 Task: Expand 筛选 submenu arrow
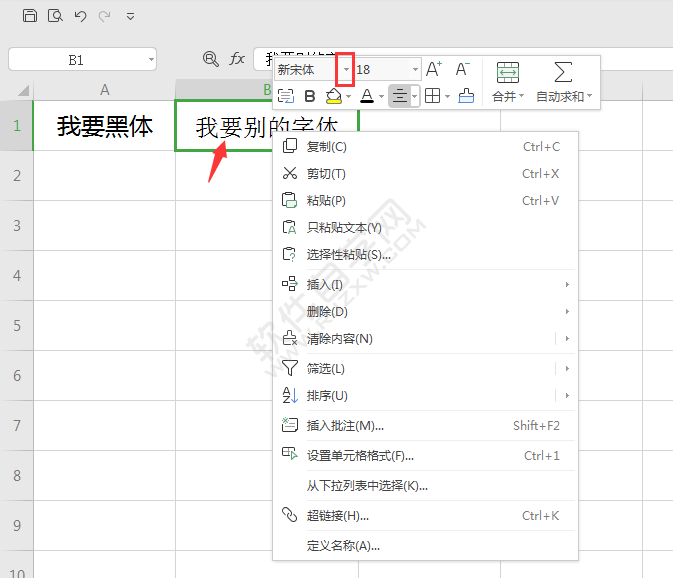[567, 369]
